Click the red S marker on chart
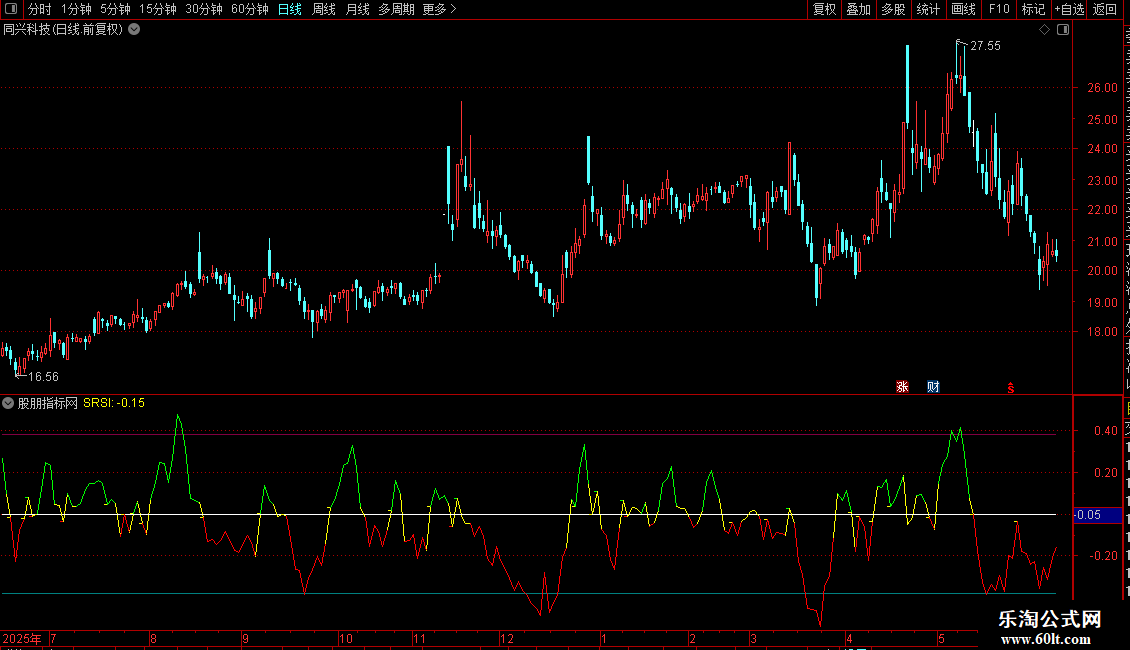The height and width of the screenshot is (650, 1130). [1011, 388]
